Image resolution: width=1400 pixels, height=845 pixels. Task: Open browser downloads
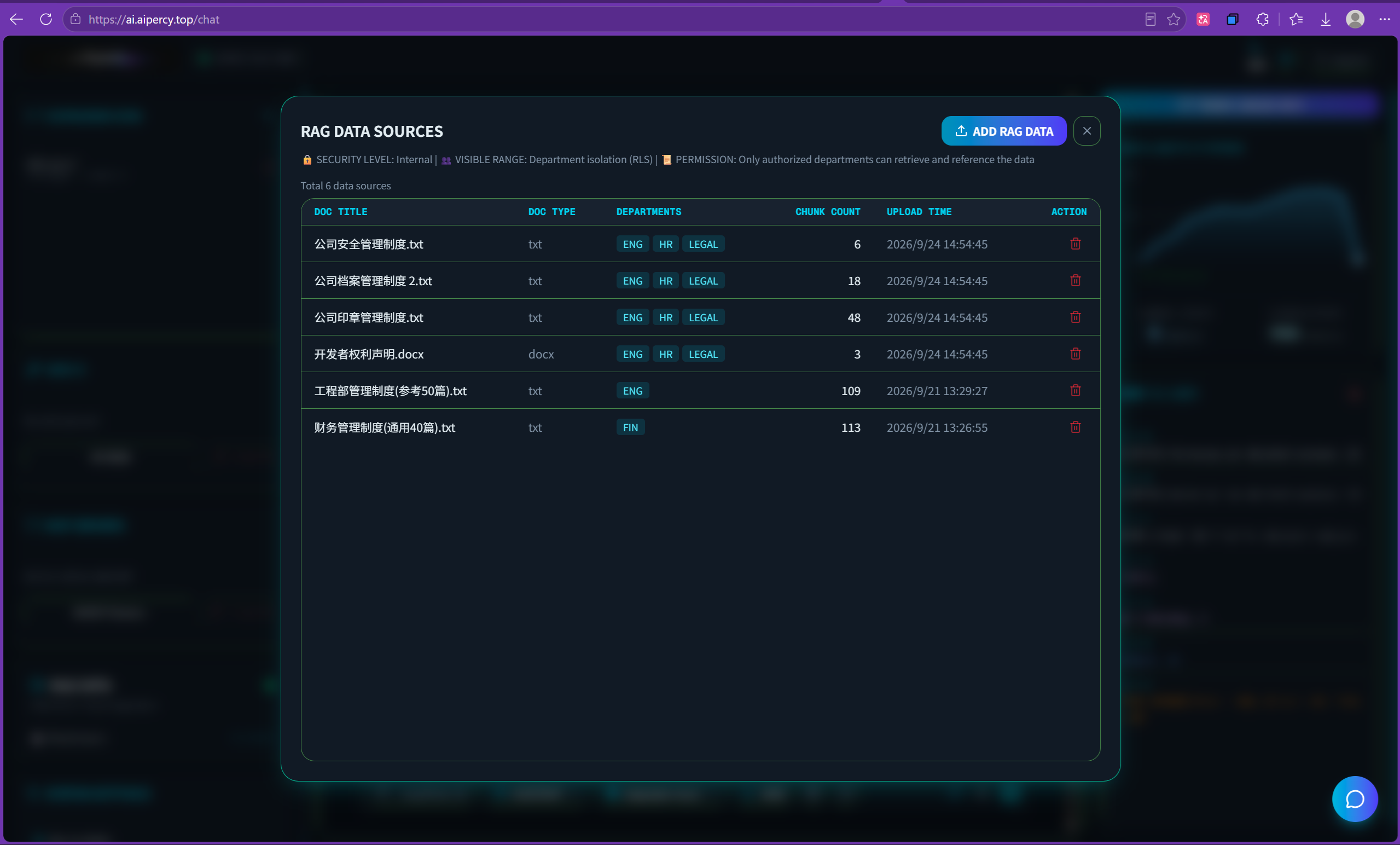point(1325,19)
